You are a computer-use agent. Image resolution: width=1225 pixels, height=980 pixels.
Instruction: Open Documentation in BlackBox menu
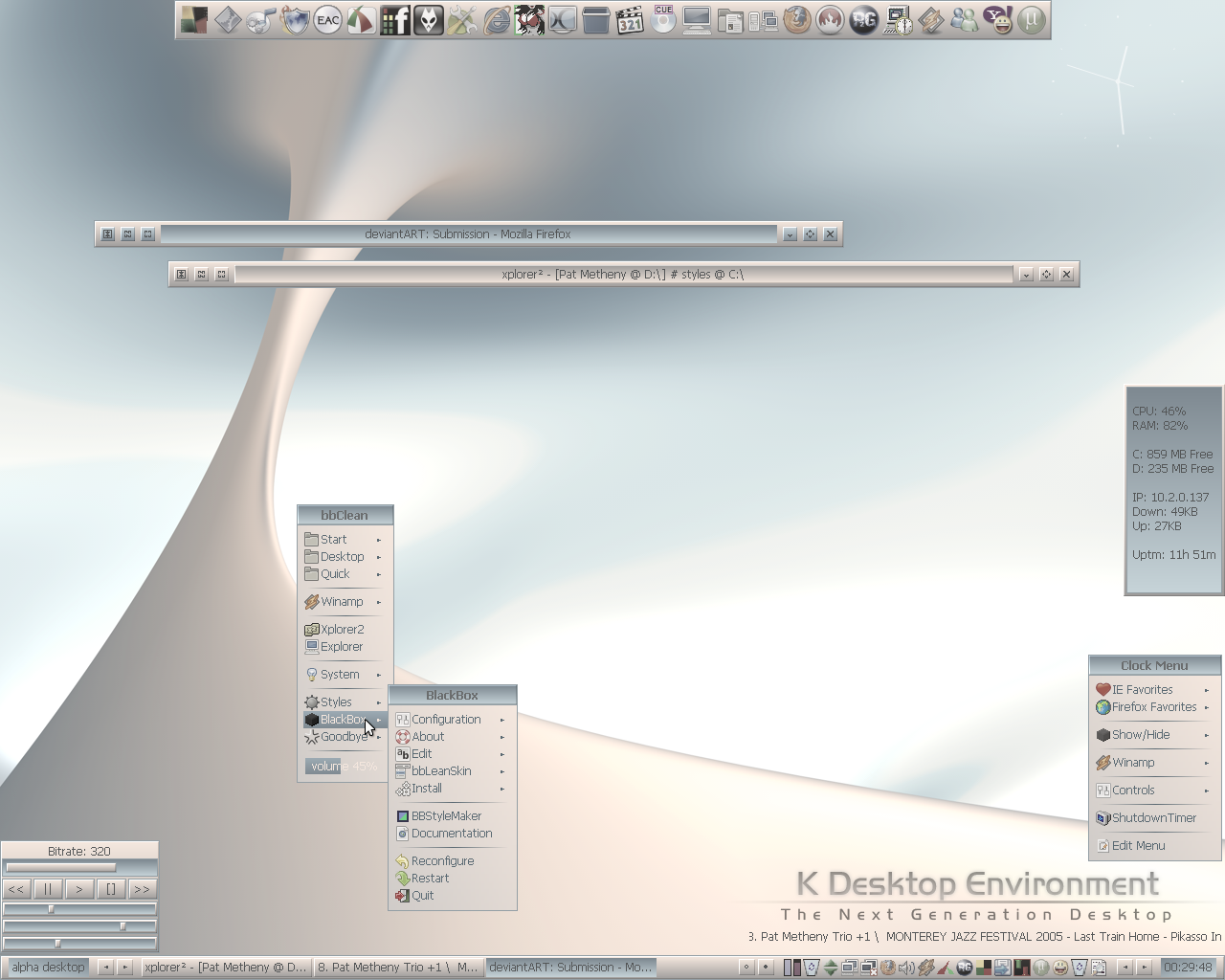point(452,834)
